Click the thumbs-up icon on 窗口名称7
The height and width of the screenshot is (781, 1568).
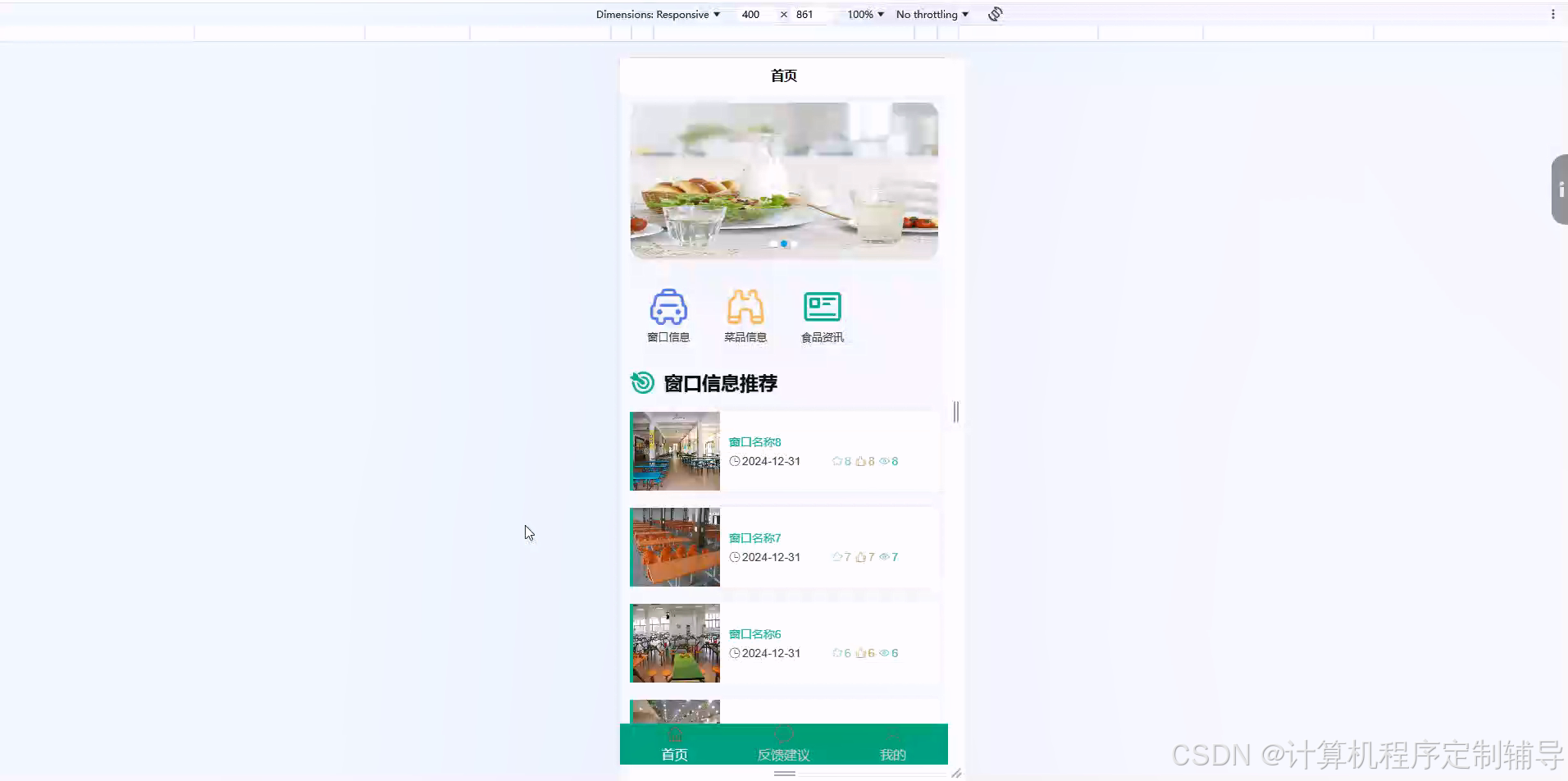(x=863, y=556)
